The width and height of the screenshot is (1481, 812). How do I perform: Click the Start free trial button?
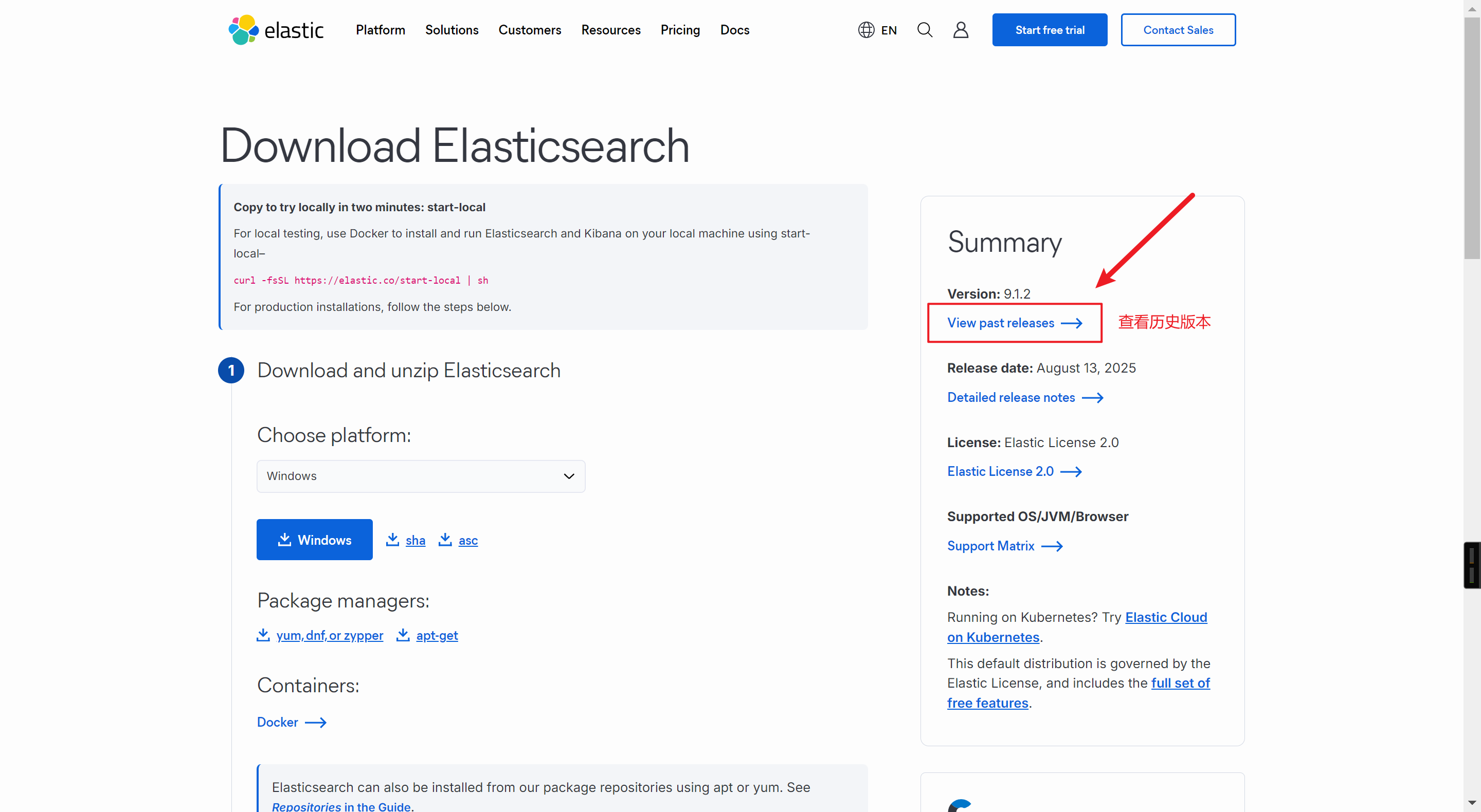tap(1050, 30)
